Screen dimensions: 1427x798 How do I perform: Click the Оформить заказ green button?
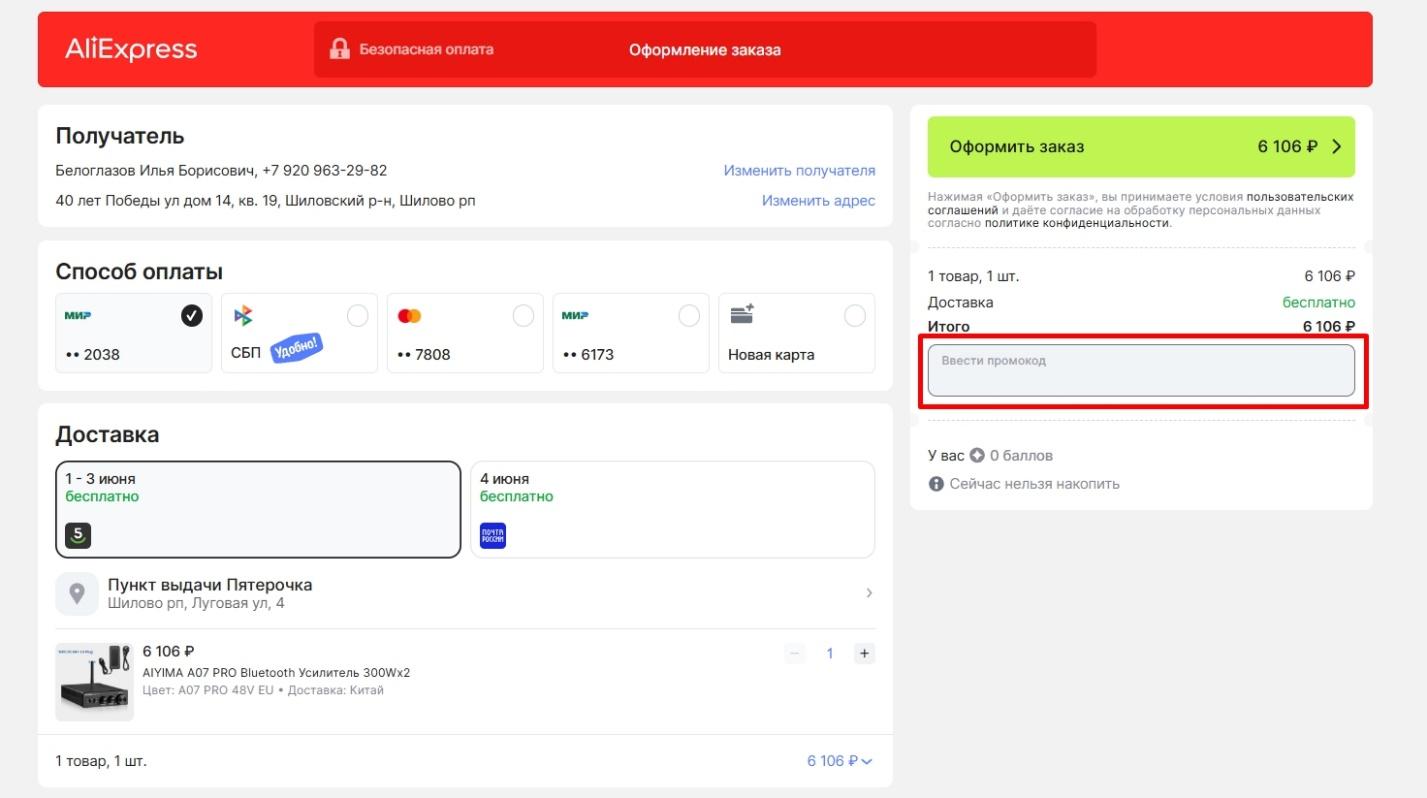pos(1141,147)
